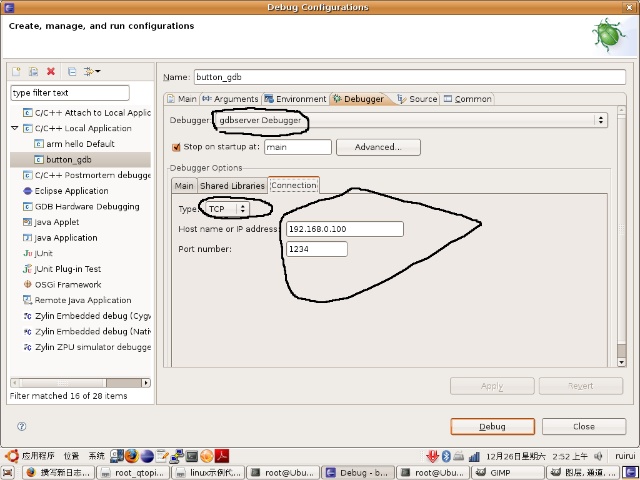Click the Eclipse Application icon in tree
Viewport: 640px width, 480px height.
click(x=27, y=191)
